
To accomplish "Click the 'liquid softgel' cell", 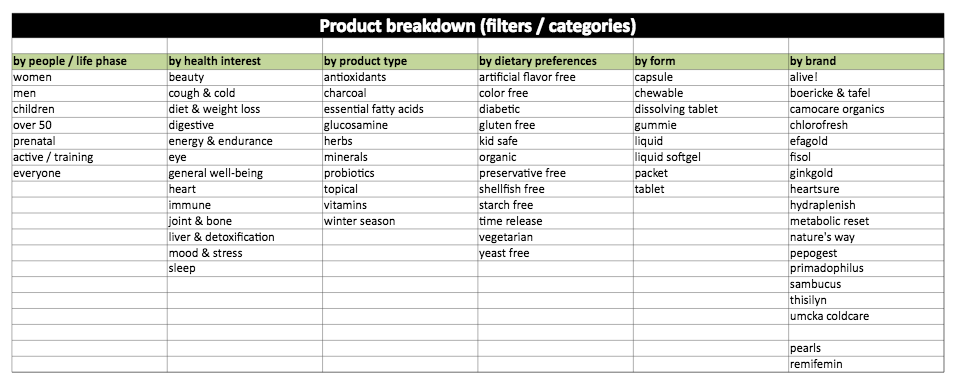I will pyautogui.click(x=711, y=157).
